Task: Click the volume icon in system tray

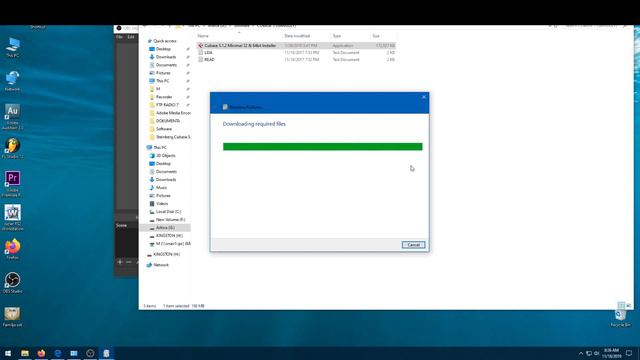Action: click(596, 353)
